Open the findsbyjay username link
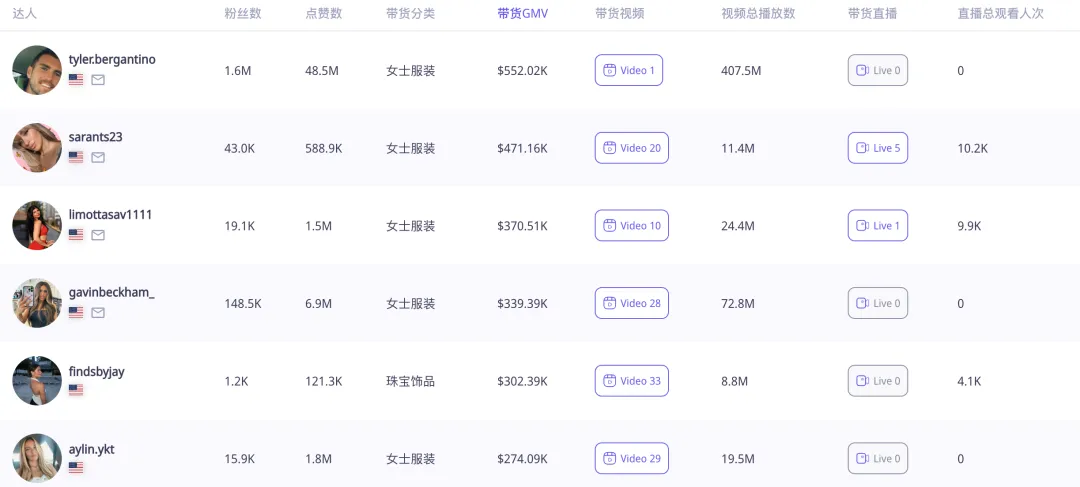Viewport: 1080px width, 487px height. pyautogui.click(x=96, y=372)
